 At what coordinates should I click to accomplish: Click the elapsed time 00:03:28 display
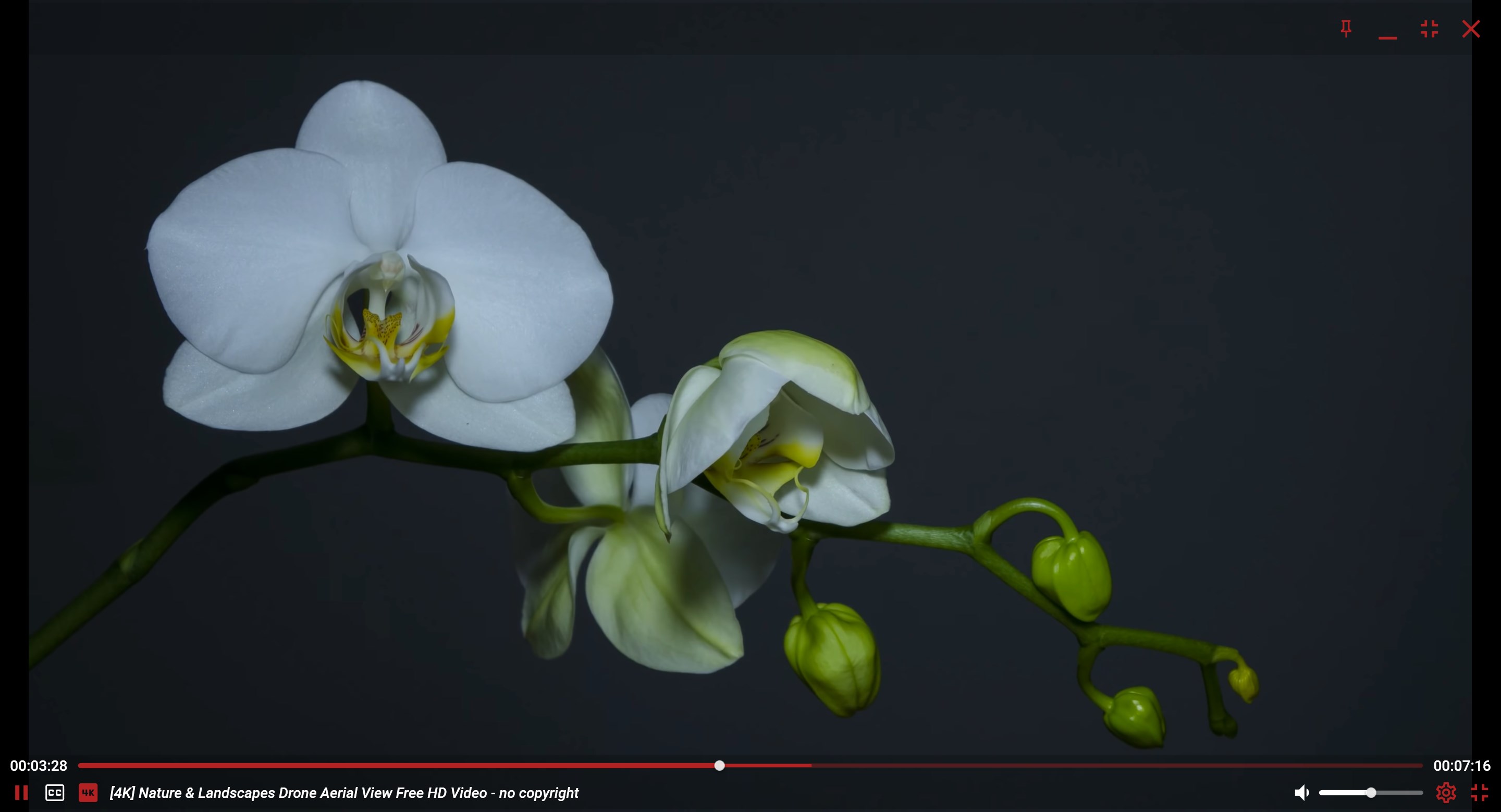point(39,766)
